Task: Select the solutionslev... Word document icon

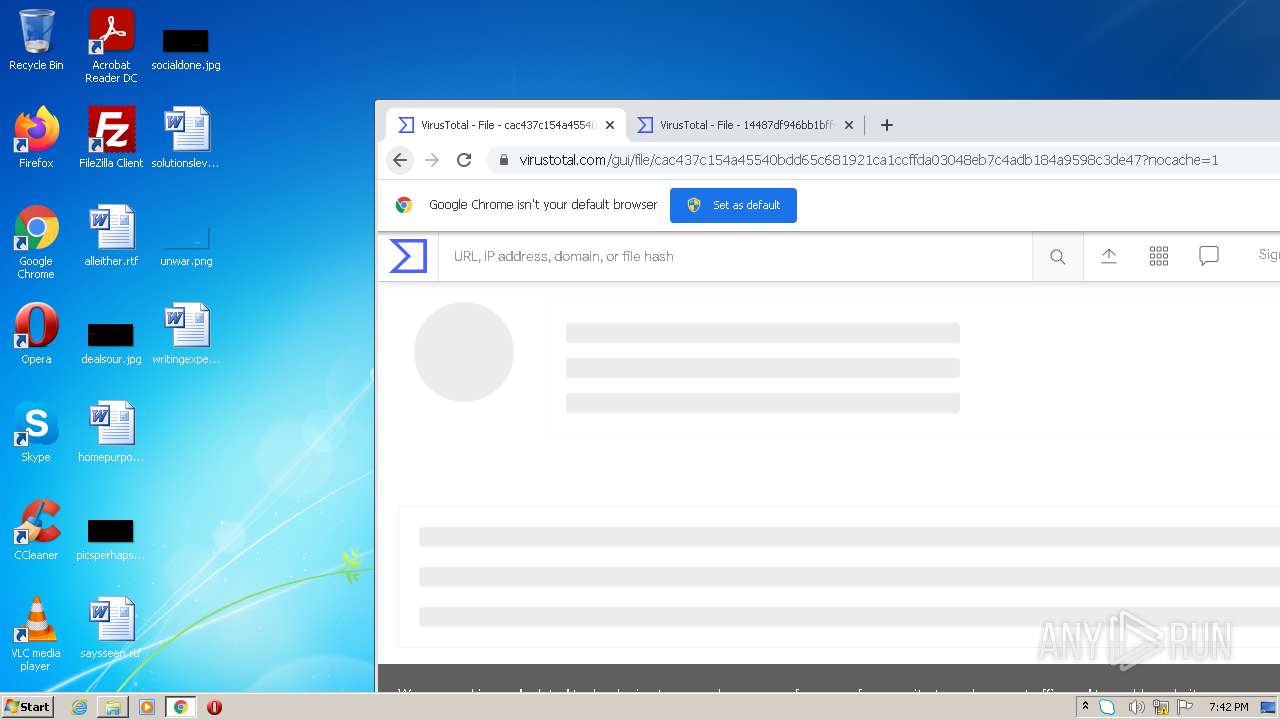Action: [186, 138]
